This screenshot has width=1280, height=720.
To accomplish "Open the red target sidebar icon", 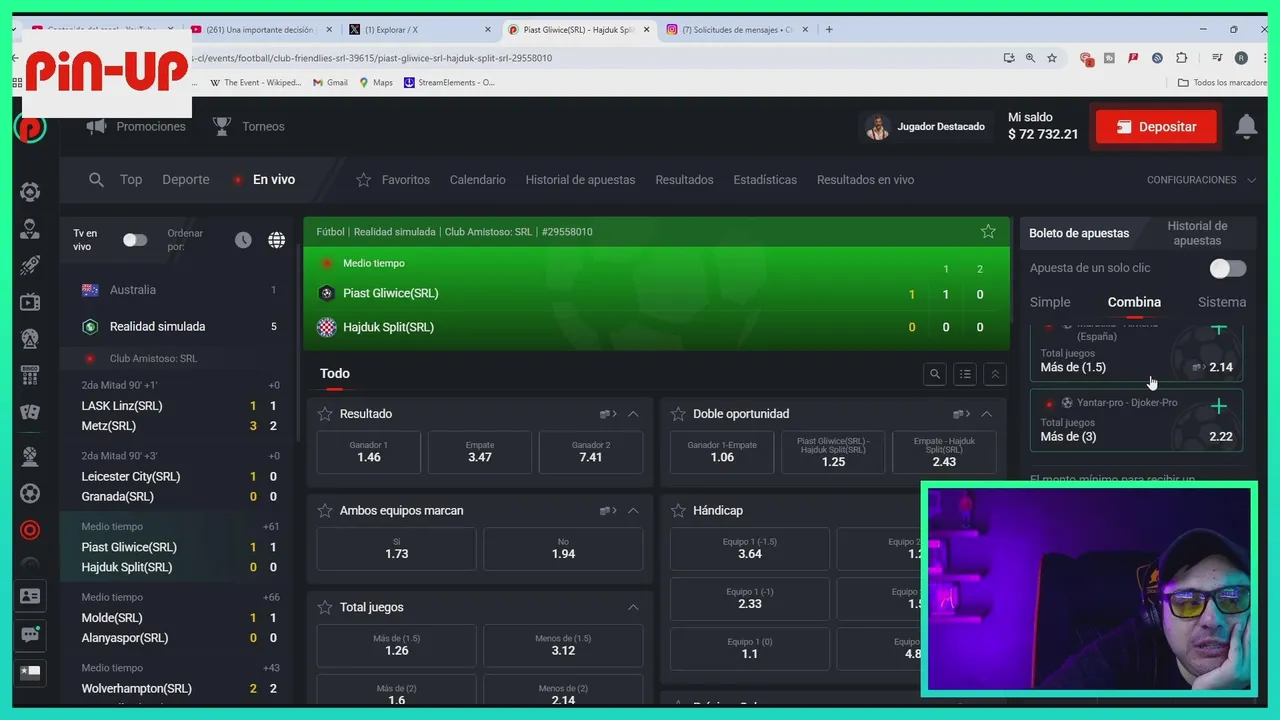I will 30,530.
